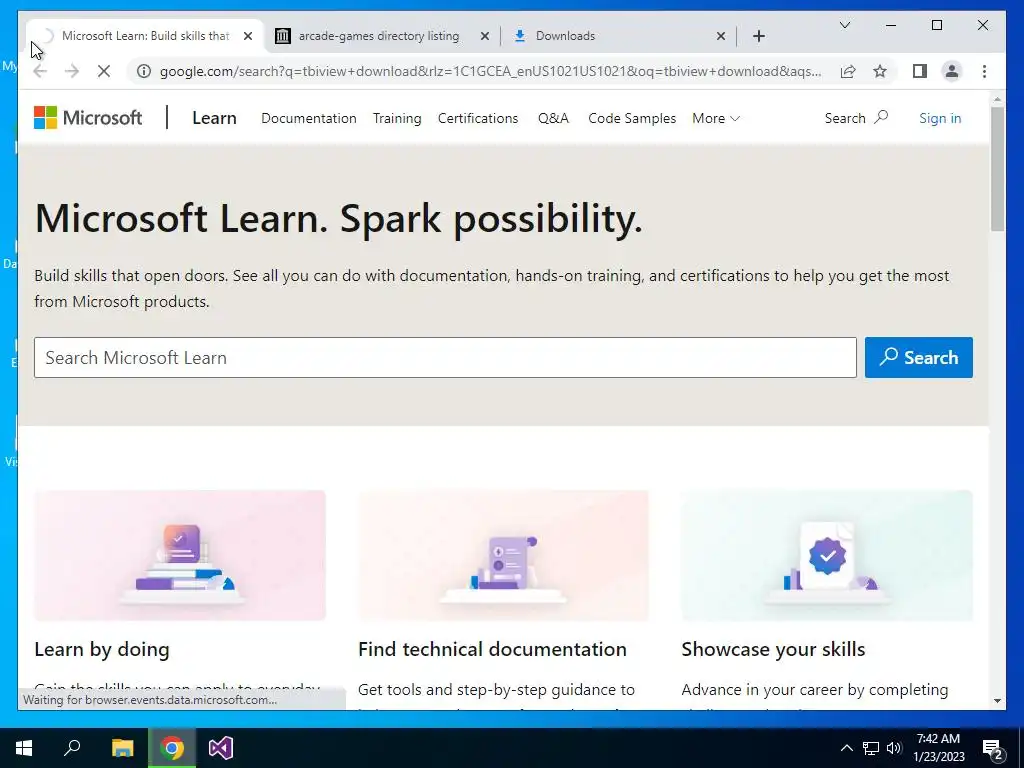Open the header Search link
Image resolution: width=1024 pixels, height=768 pixels.
tap(856, 118)
